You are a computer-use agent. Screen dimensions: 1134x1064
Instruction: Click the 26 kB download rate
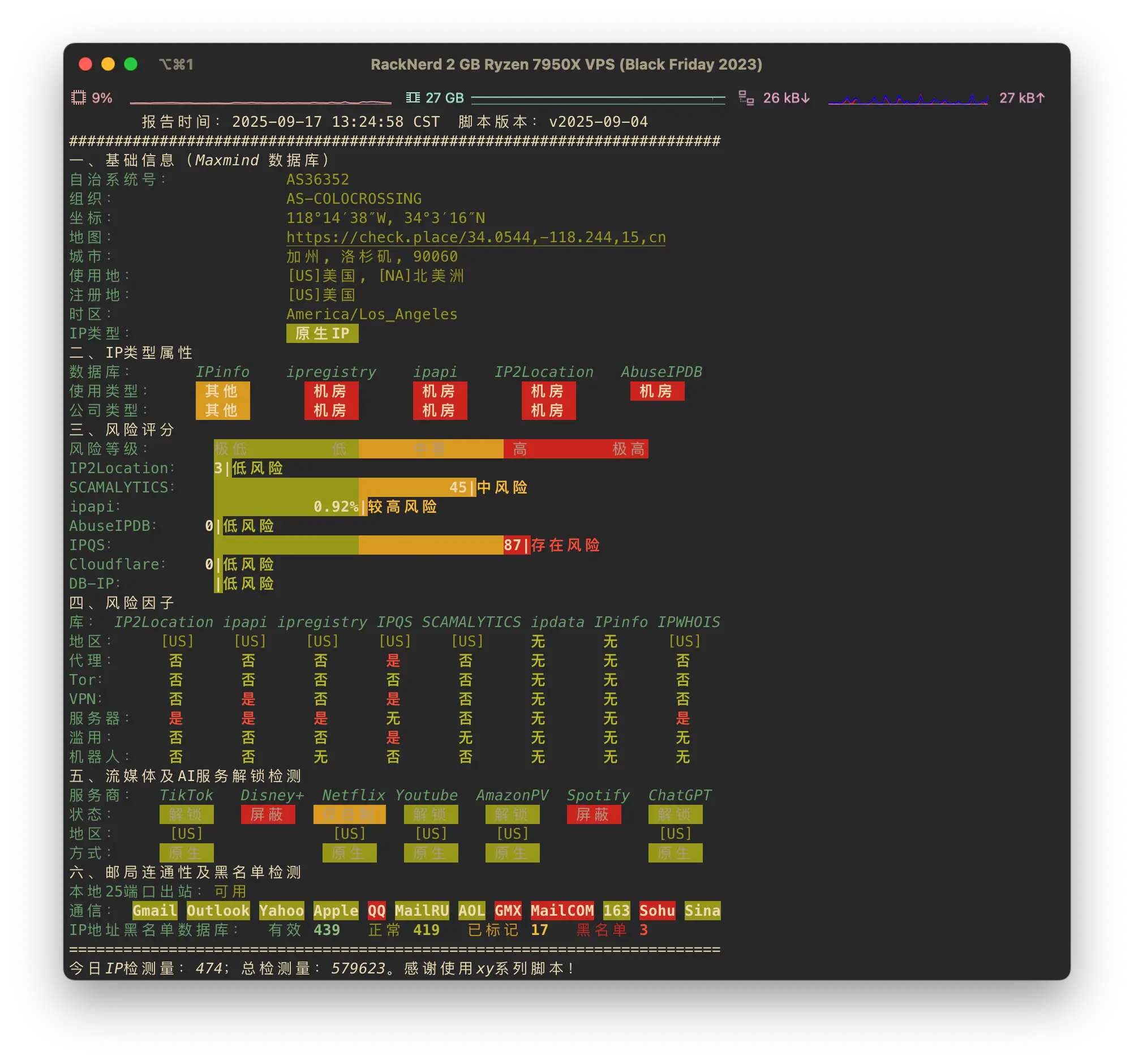pos(786,97)
